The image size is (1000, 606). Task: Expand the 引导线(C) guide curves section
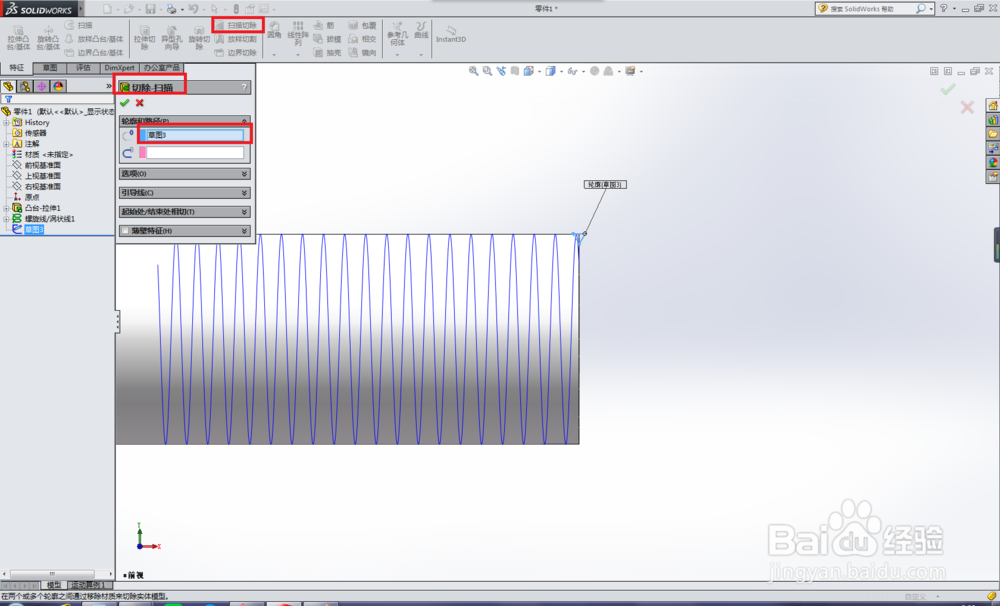click(184, 193)
